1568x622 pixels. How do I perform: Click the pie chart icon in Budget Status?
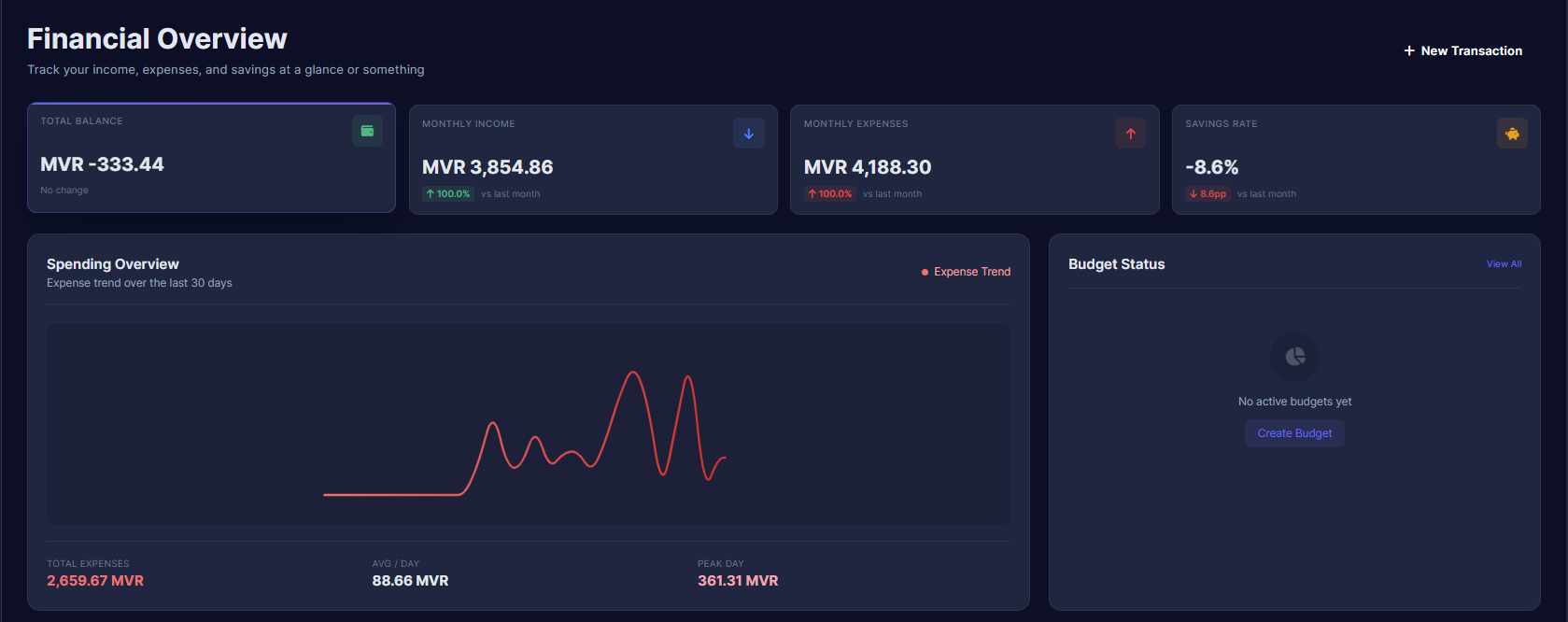click(1294, 357)
